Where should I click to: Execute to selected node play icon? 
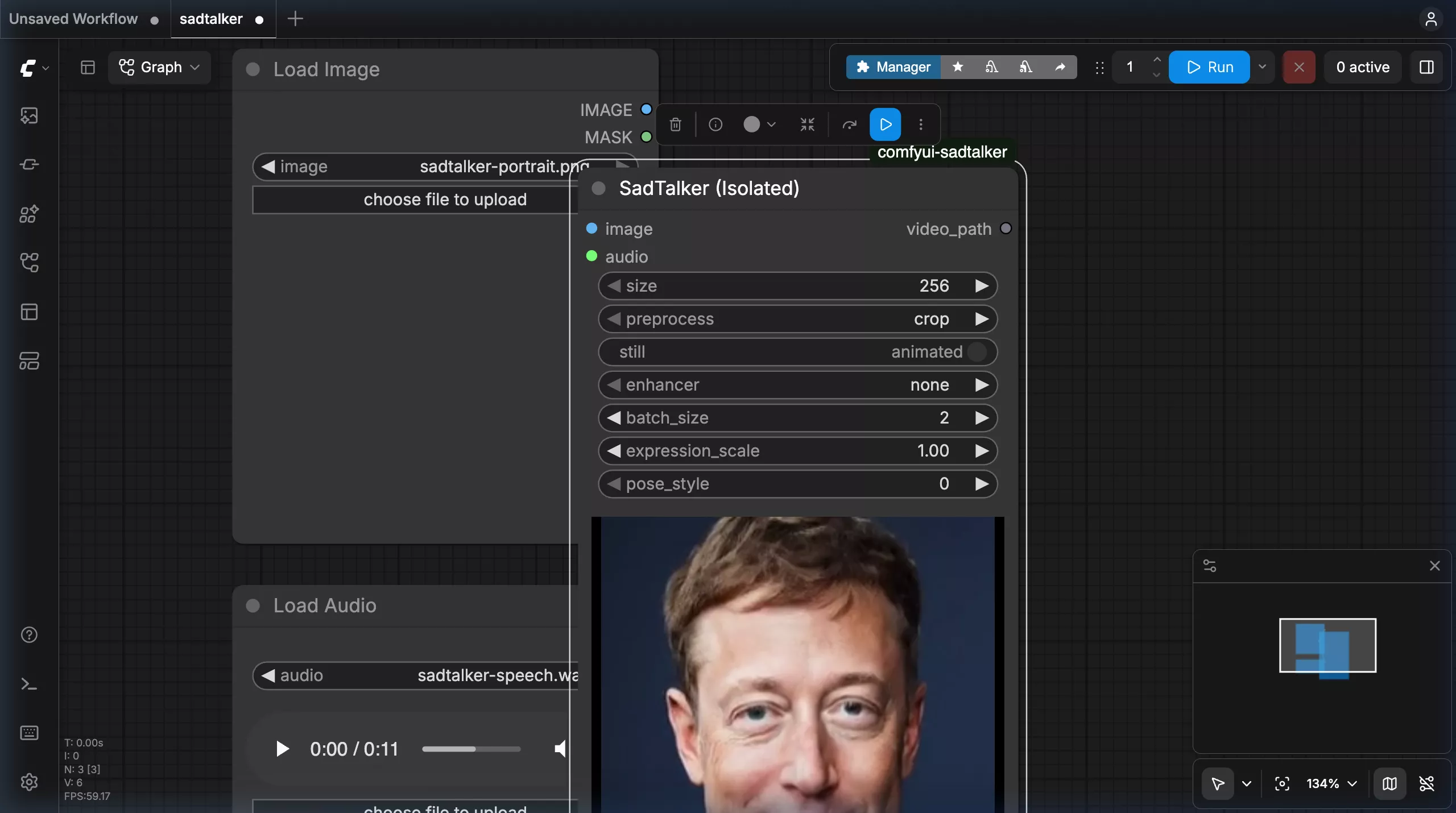(885, 124)
